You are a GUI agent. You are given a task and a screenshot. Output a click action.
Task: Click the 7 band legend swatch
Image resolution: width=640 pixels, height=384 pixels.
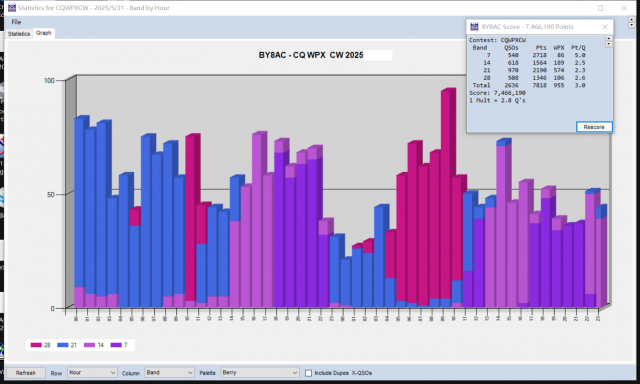coord(116,345)
